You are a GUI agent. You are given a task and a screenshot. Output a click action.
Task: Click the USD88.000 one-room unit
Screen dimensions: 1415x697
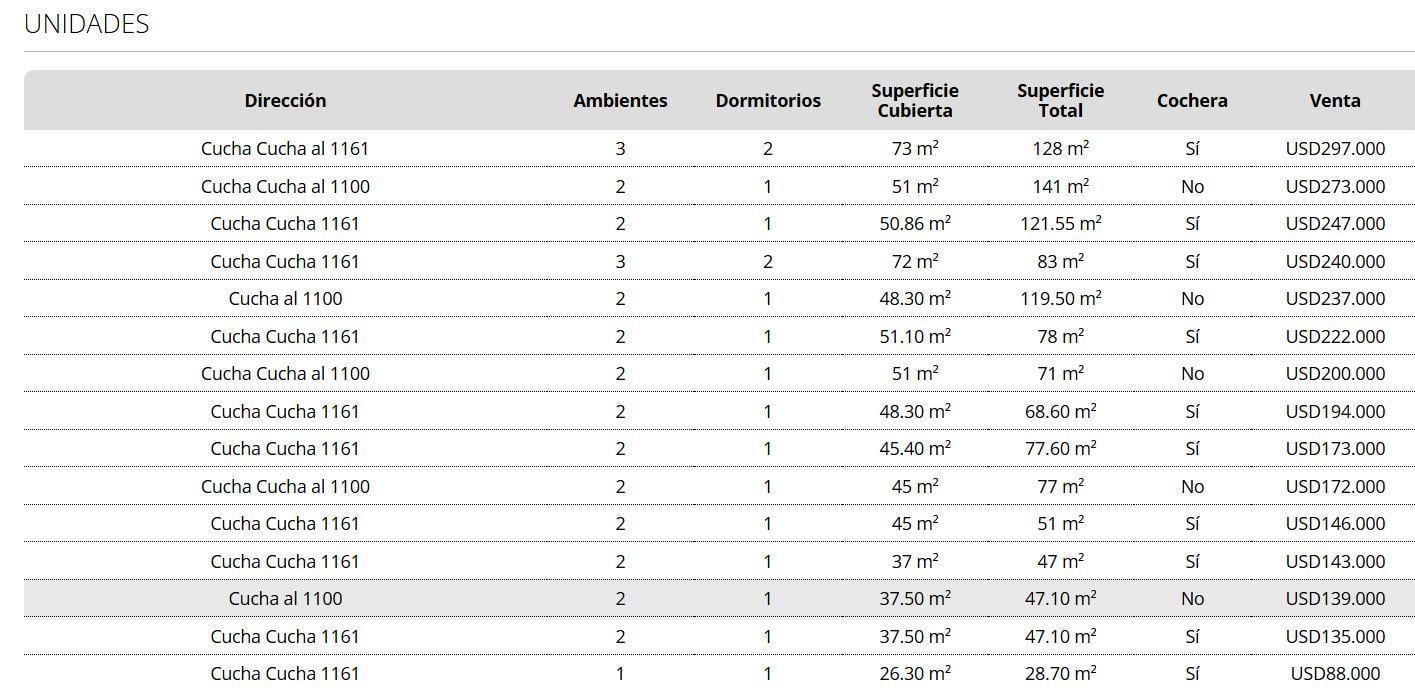click(719, 675)
